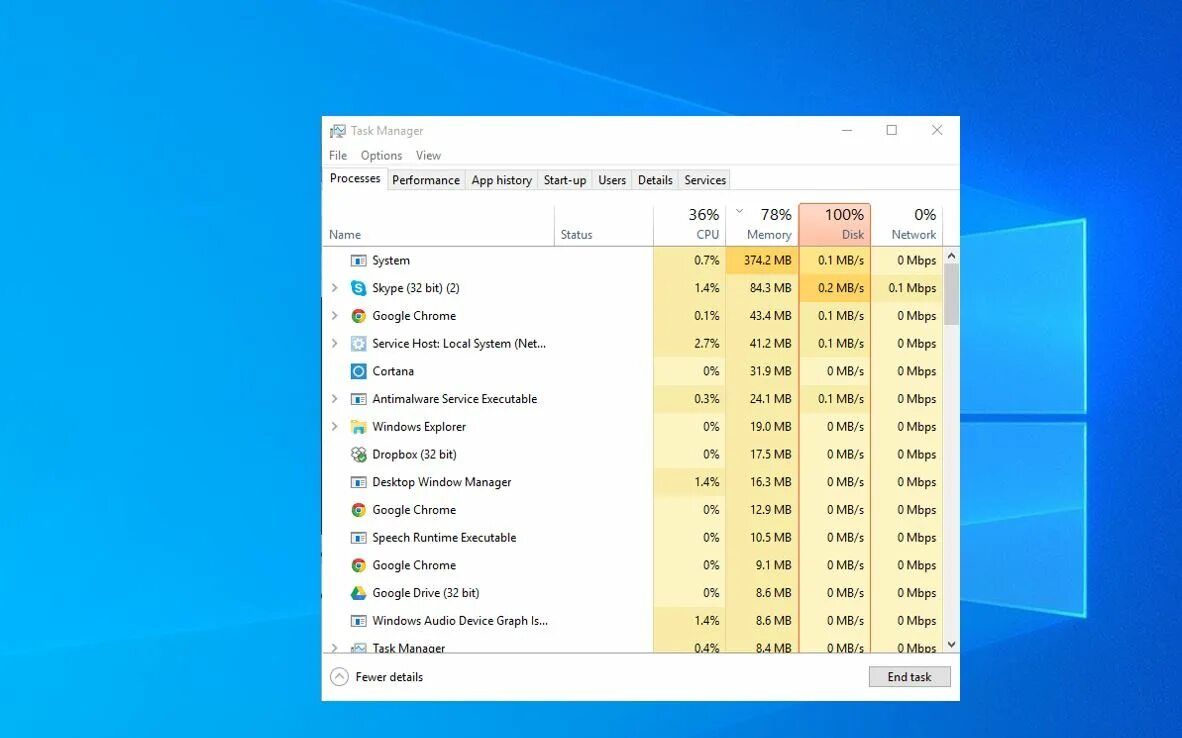Switch to the App history tab

pos(501,180)
